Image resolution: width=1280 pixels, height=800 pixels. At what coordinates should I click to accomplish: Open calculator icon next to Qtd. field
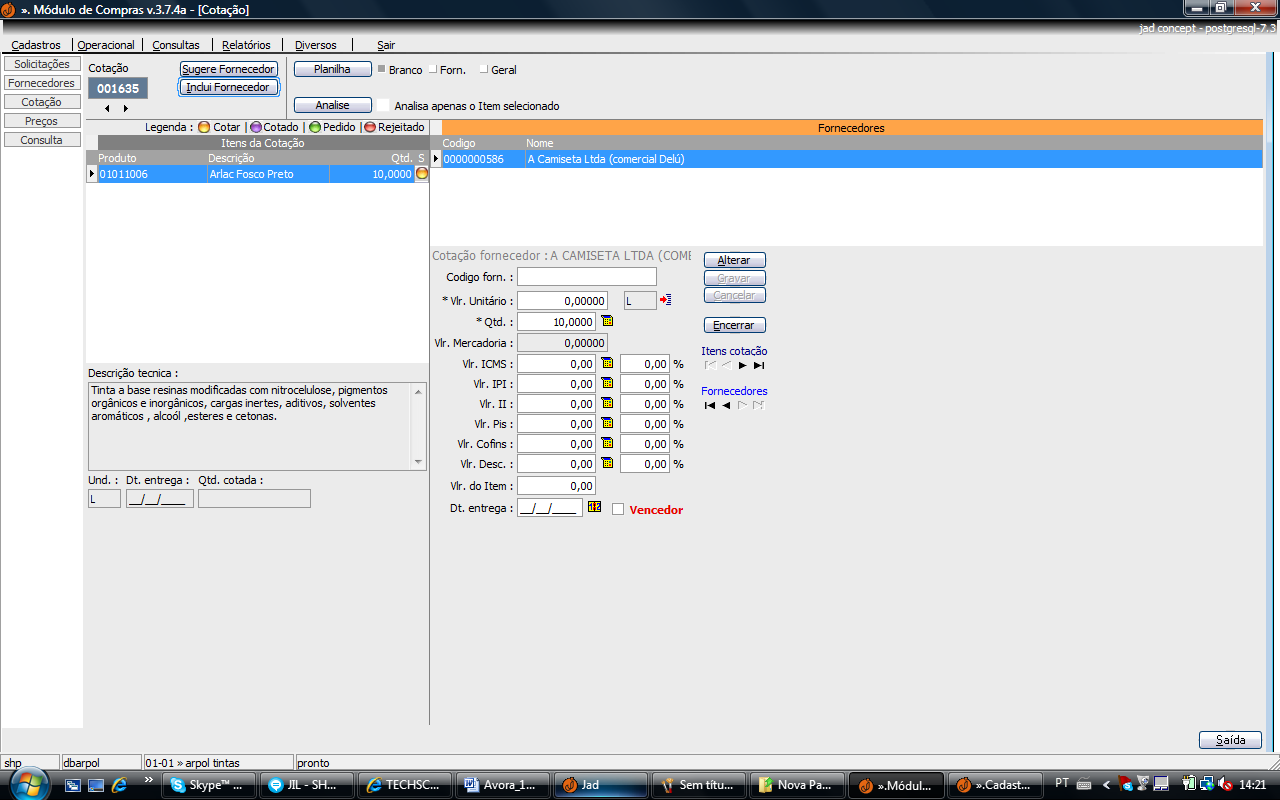tap(606, 321)
